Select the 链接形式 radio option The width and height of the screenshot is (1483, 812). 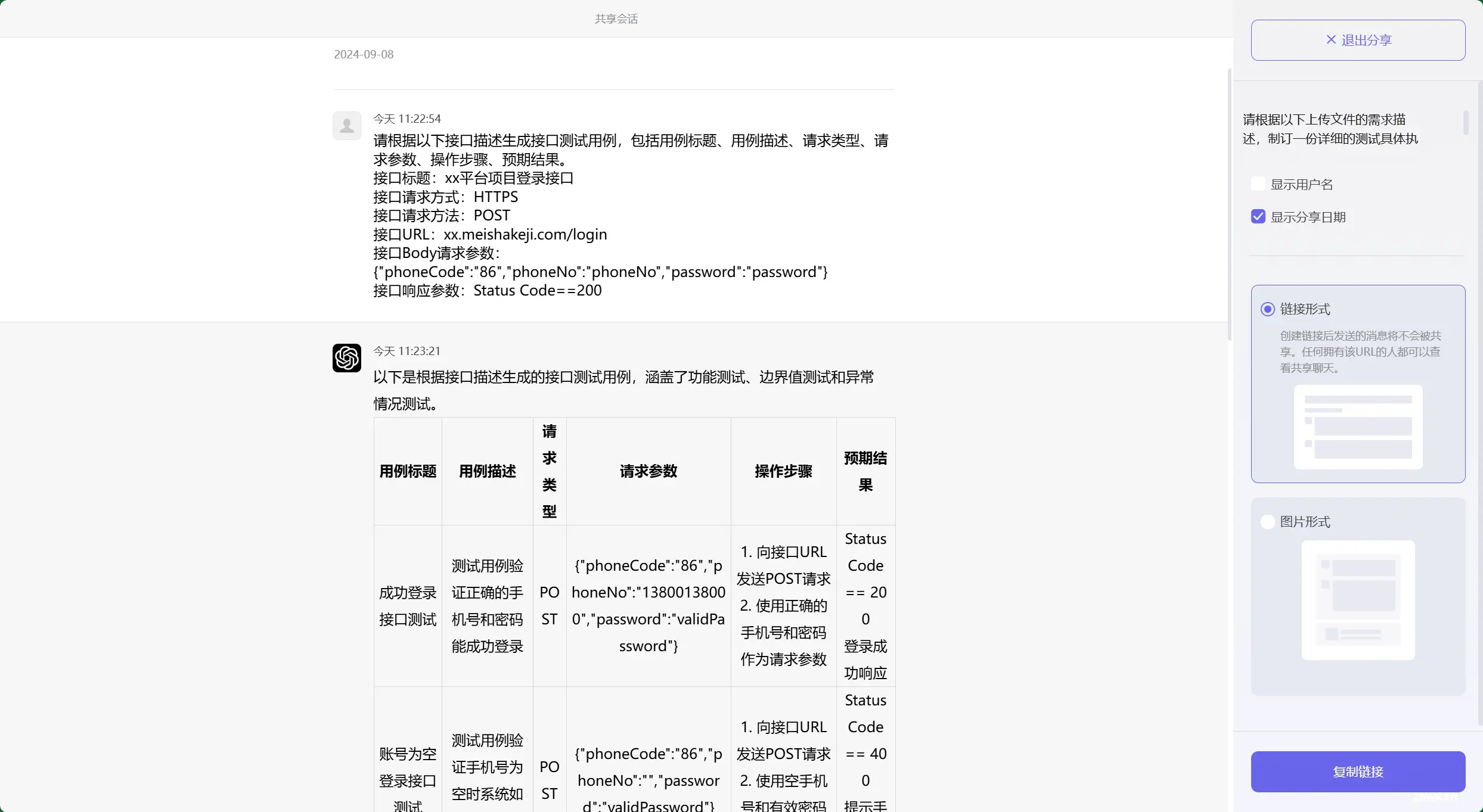[1268, 309]
